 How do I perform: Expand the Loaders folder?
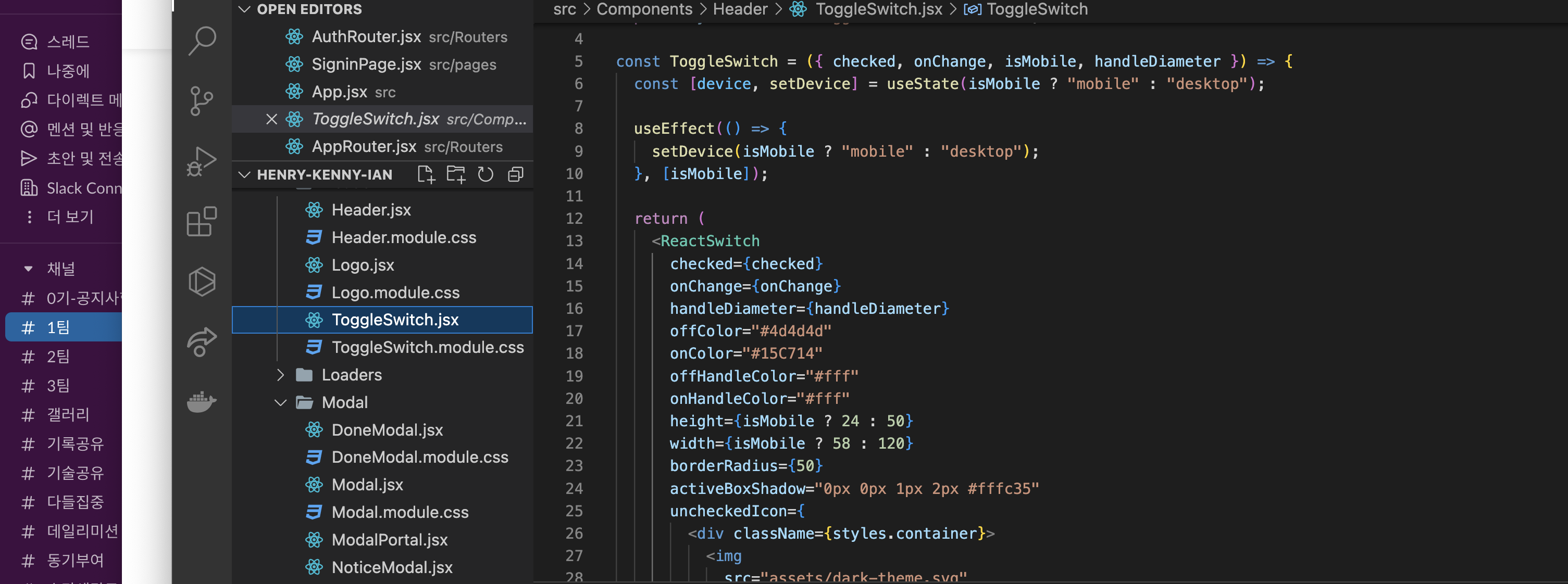click(x=280, y=375)
